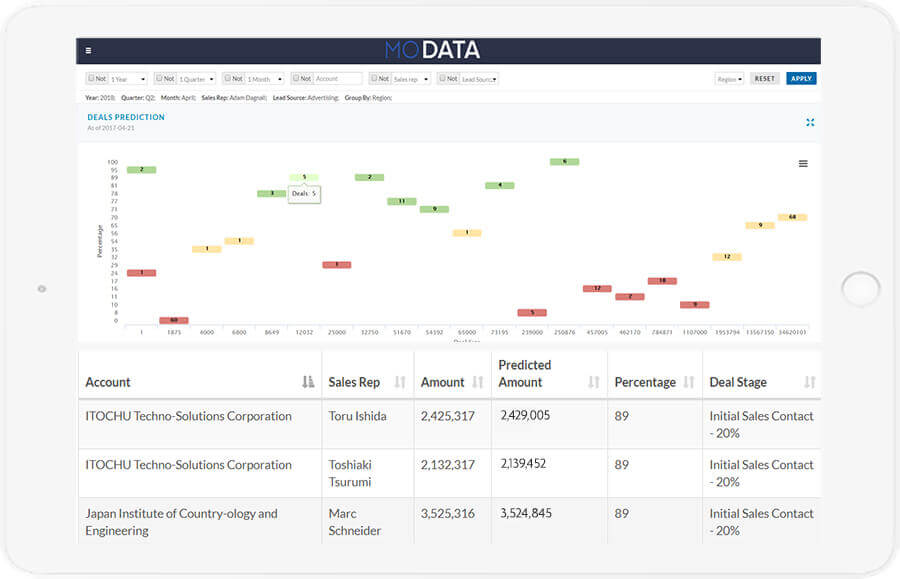Image resolution: width=900 pixels, height=579 pixels.
Task: Click the Deals Prediction panel title
Action: (x=126, y=117)
